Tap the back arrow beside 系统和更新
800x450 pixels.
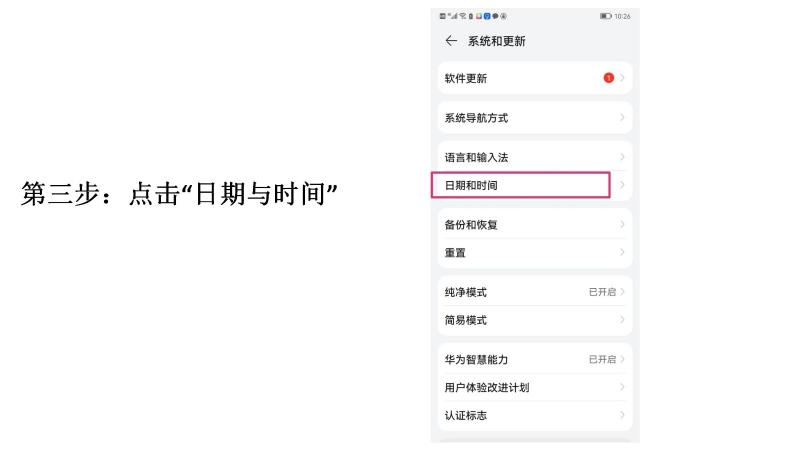[451, 41]
